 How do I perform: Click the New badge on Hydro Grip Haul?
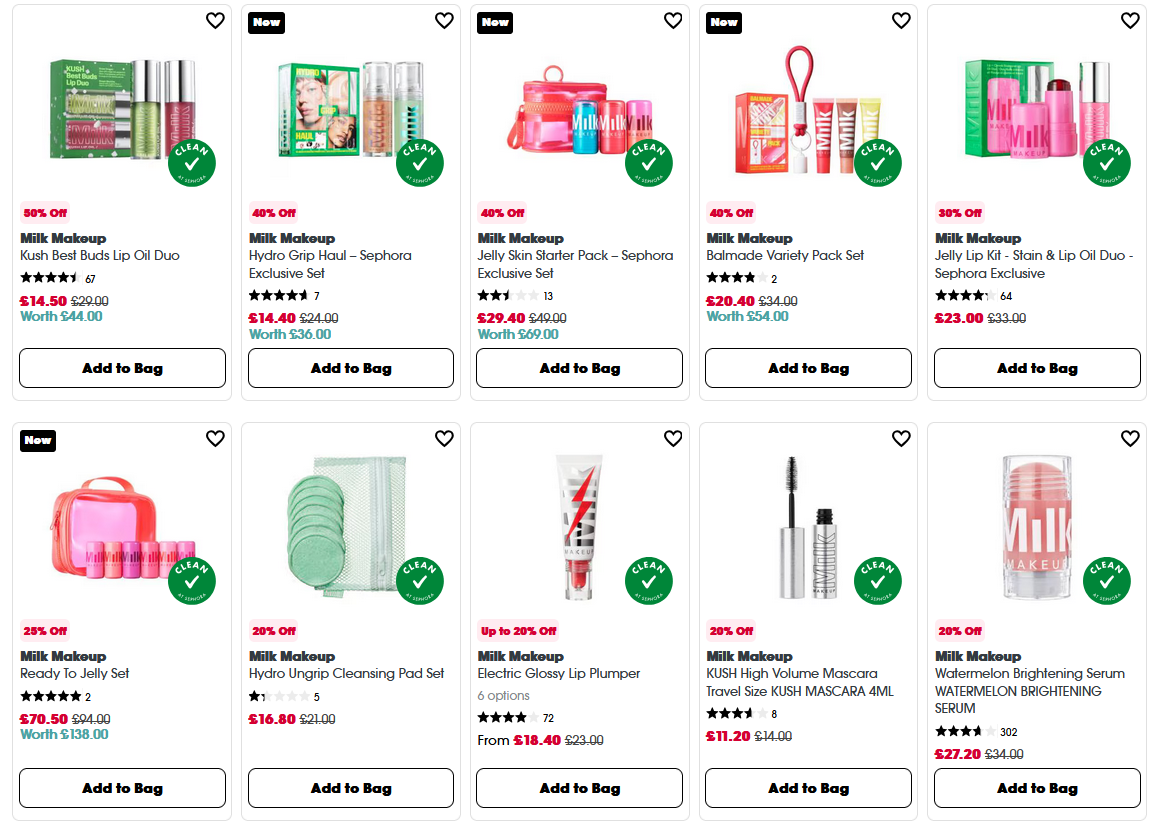[266, 22]
